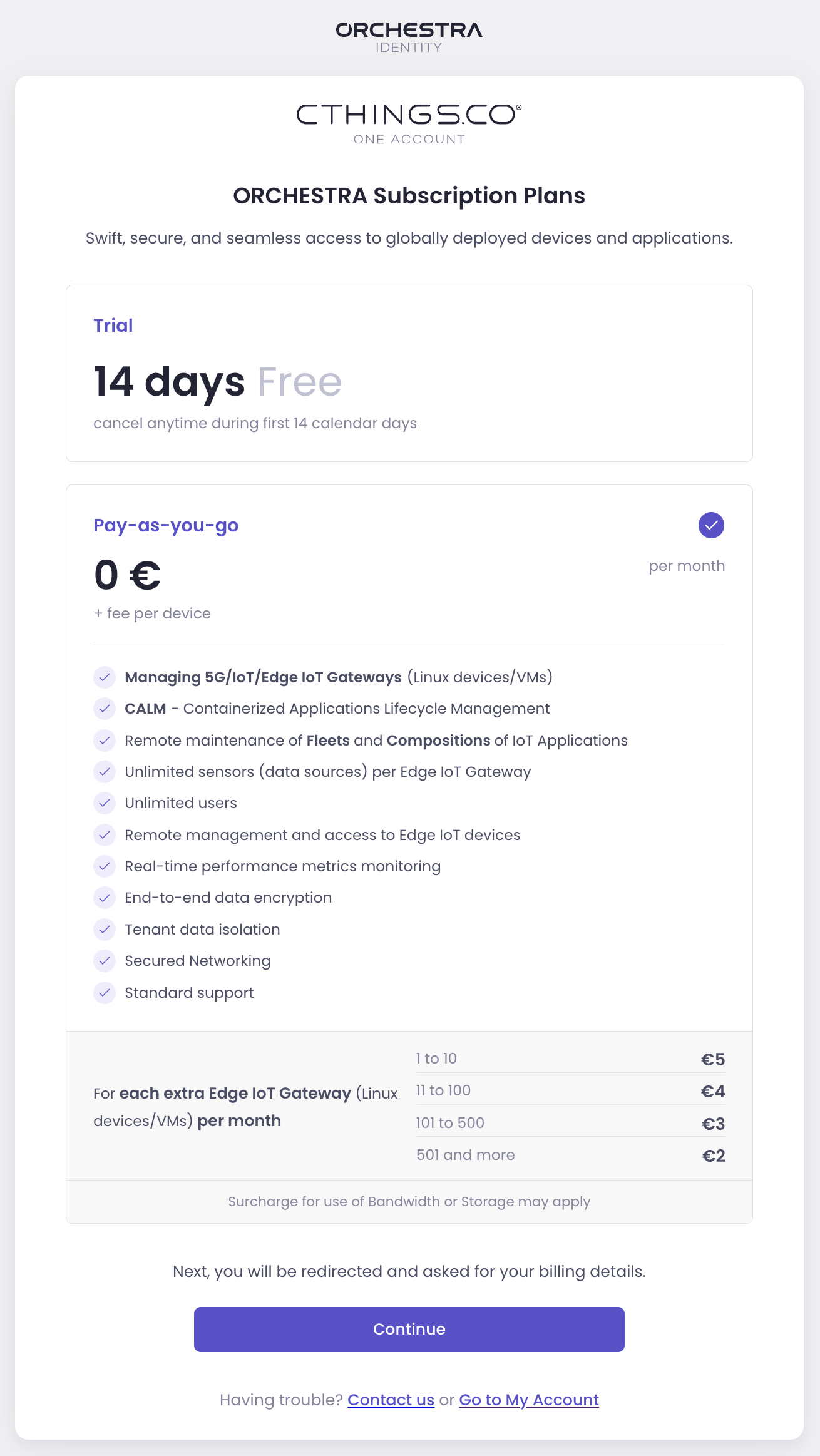This screenshot has height=1456, width=820.
Task: Click checkmark icon next to Standard support
Action: (105, 993)
